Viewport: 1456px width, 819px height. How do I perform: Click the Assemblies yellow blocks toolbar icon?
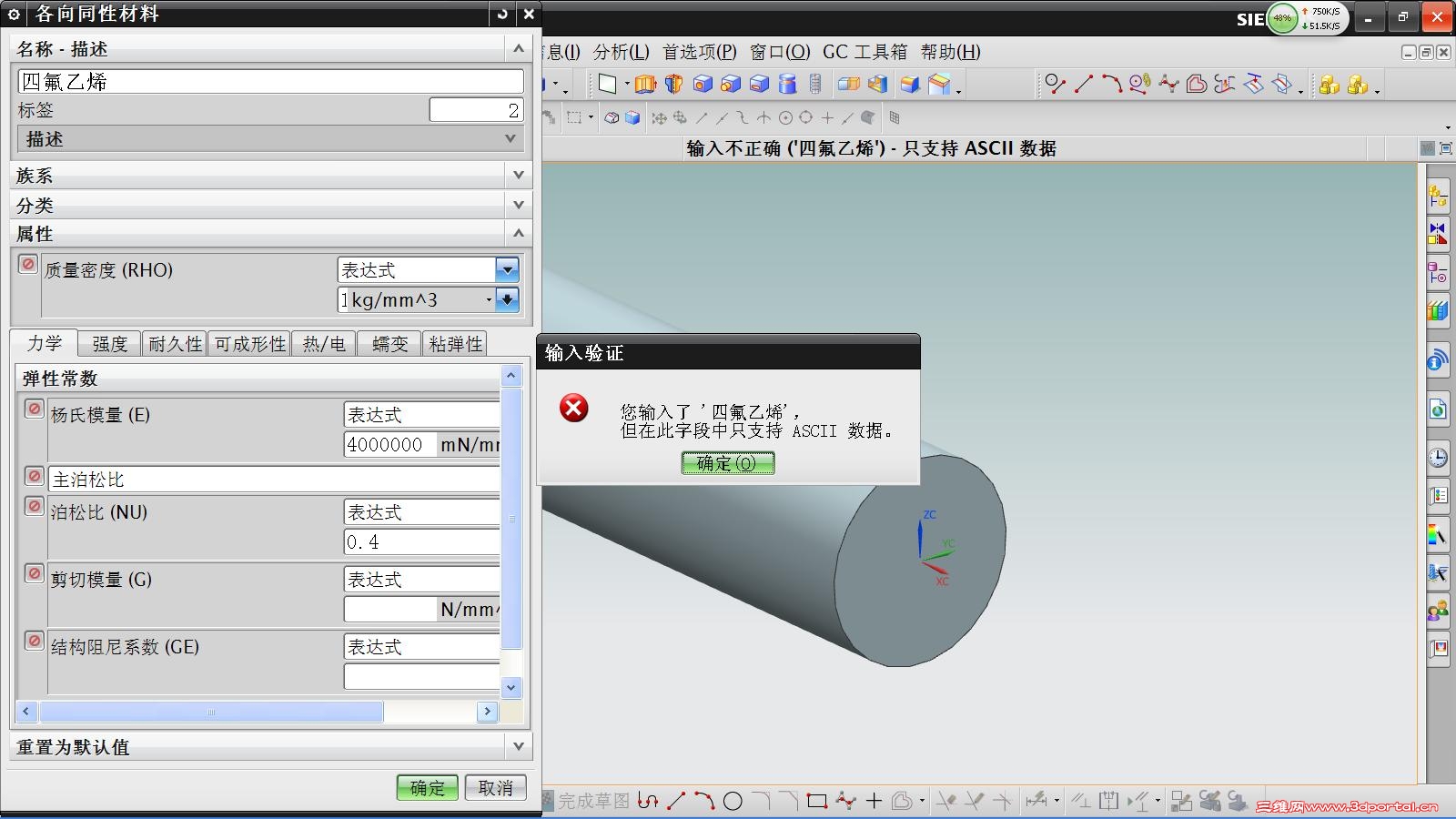pyautogui.click(x=1330, y=85)
